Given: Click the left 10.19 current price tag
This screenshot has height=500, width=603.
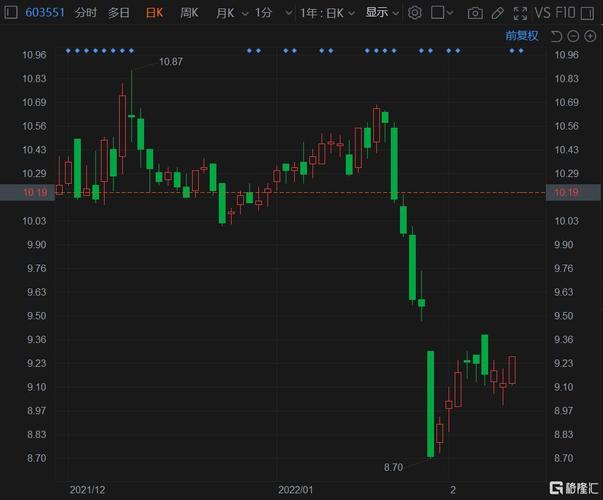Looking at the screenshot, I should [x=27, y=192].
